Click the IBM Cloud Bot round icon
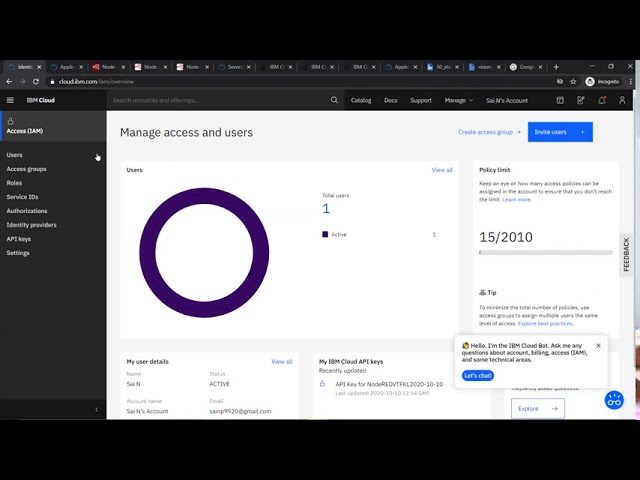Screen dimensions: 640x480 pyautogui.click(x=614, y=400)
